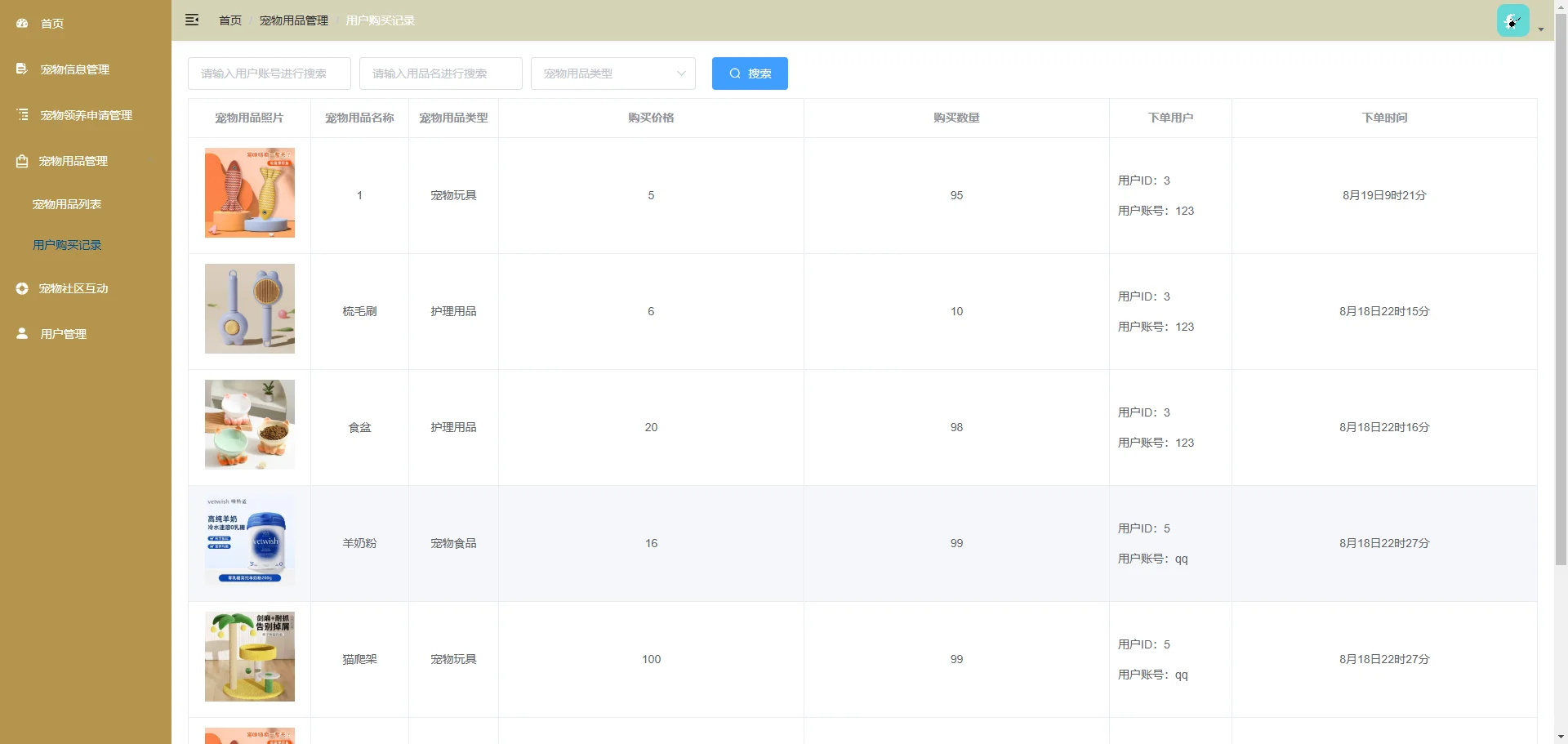Navigate to 首页 via the breadcrumb
This screenshot has height=744, width=1568.
pyautogui.click(x=229, y=20)
